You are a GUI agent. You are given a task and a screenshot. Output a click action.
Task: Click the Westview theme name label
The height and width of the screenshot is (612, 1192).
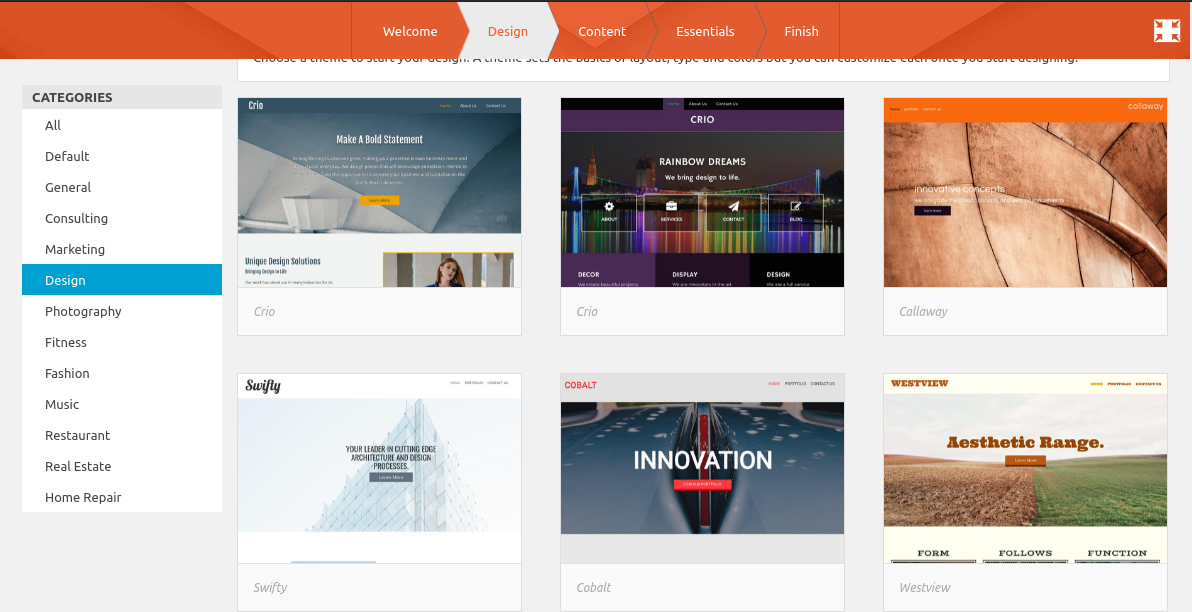coord(924,588)
